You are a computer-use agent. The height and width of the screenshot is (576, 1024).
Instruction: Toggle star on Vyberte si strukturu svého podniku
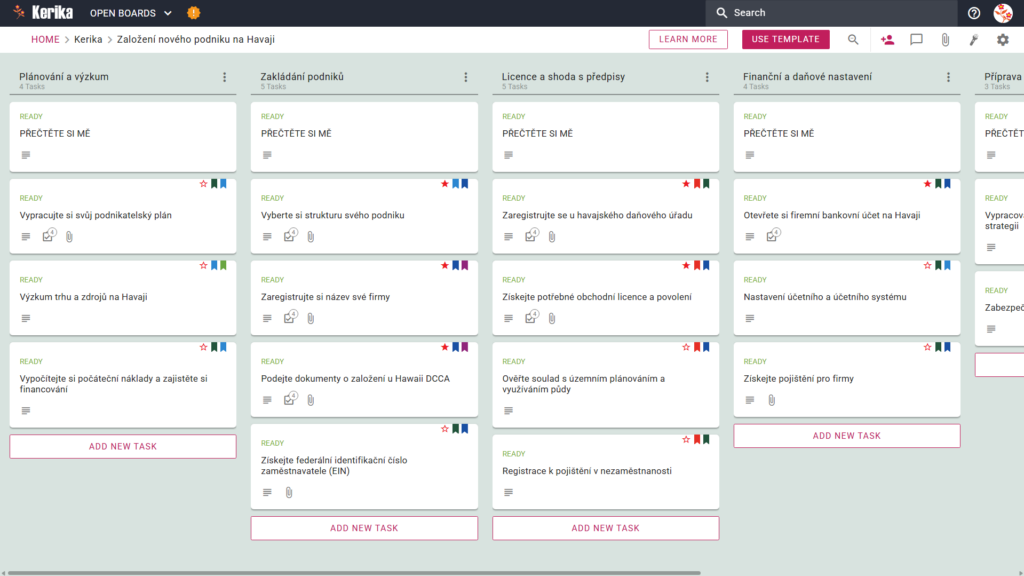445,184
